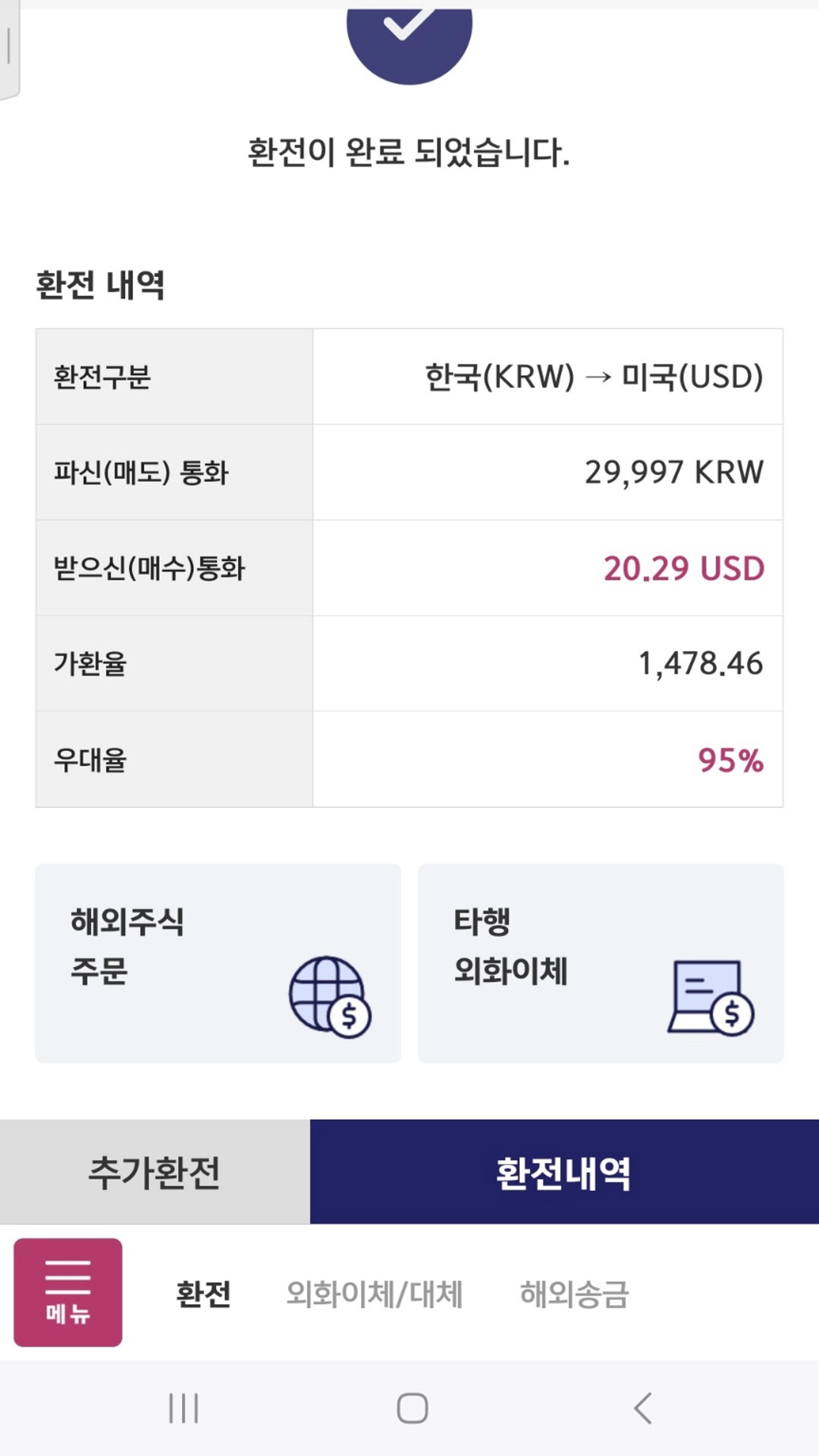Switch to the 외화이체/대체 tab
Image resolution: width=819 pixels, height=1456 pixels.
[x=374, y=1294]
